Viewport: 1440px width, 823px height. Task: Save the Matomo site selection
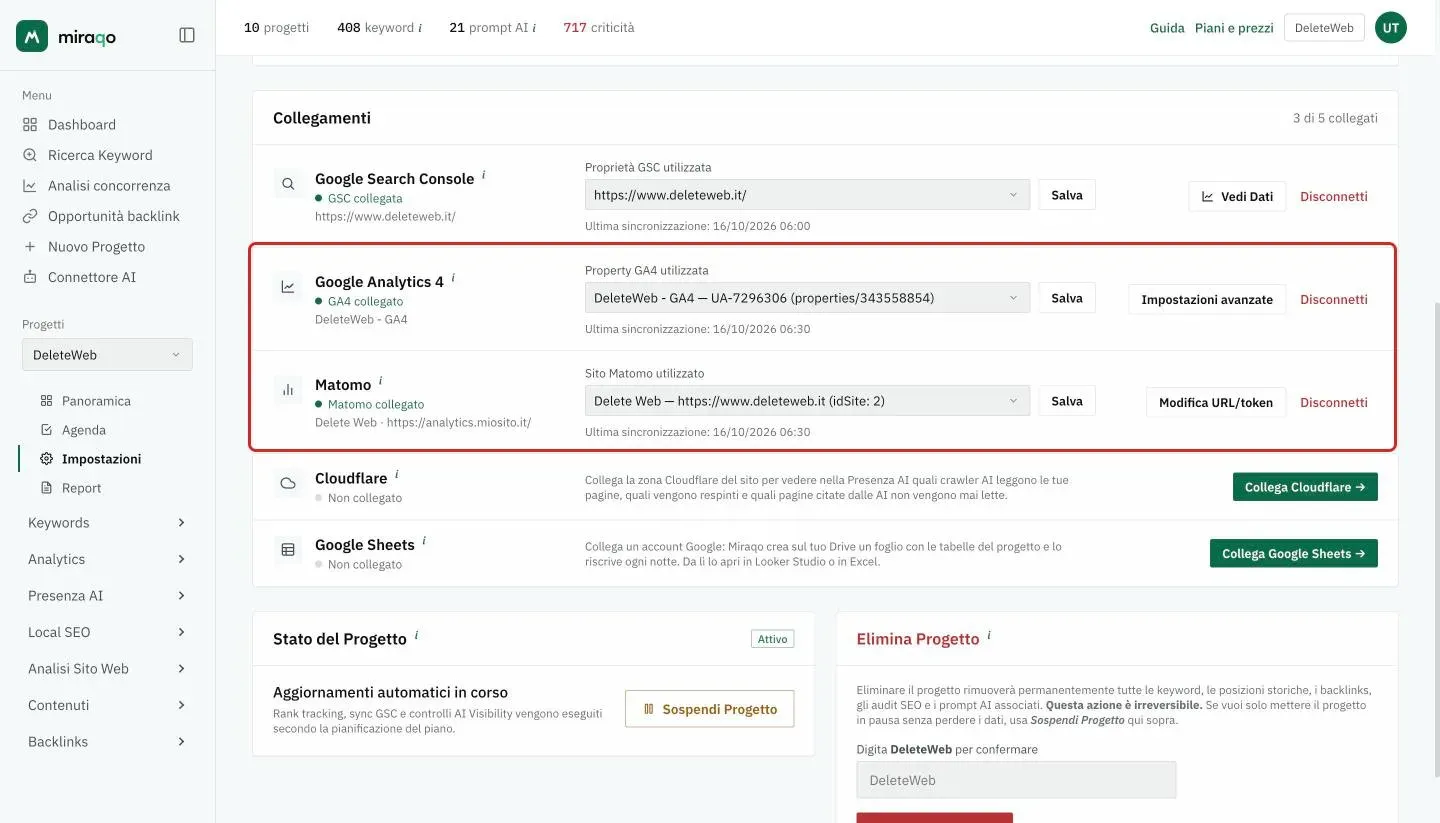tap(1067, 401)
